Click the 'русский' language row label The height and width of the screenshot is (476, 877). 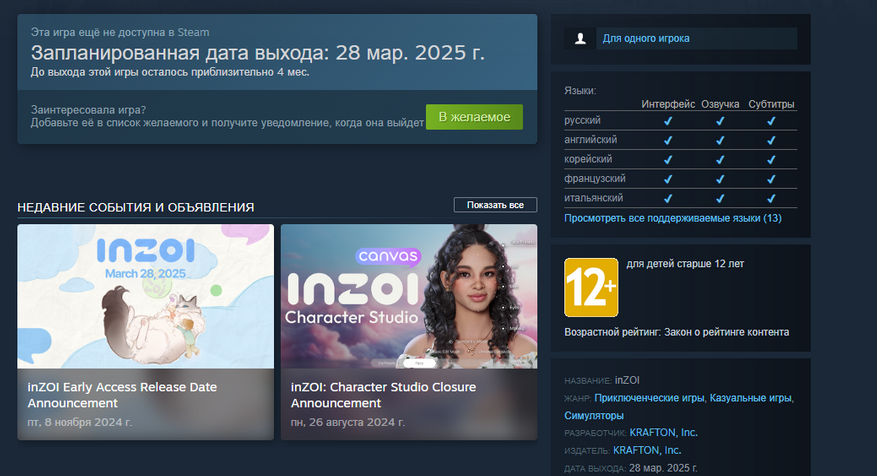coord(582,120)
